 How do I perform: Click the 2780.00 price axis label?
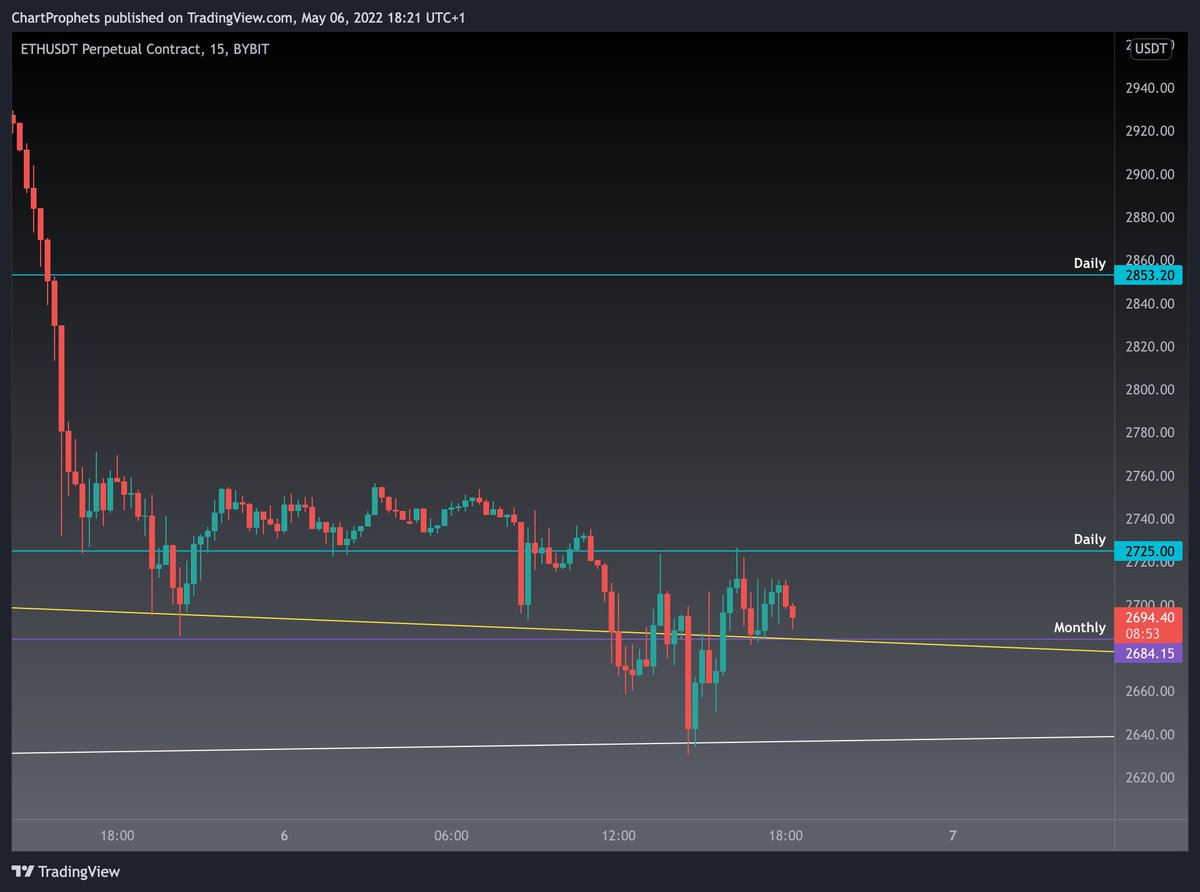(1150, 432)
